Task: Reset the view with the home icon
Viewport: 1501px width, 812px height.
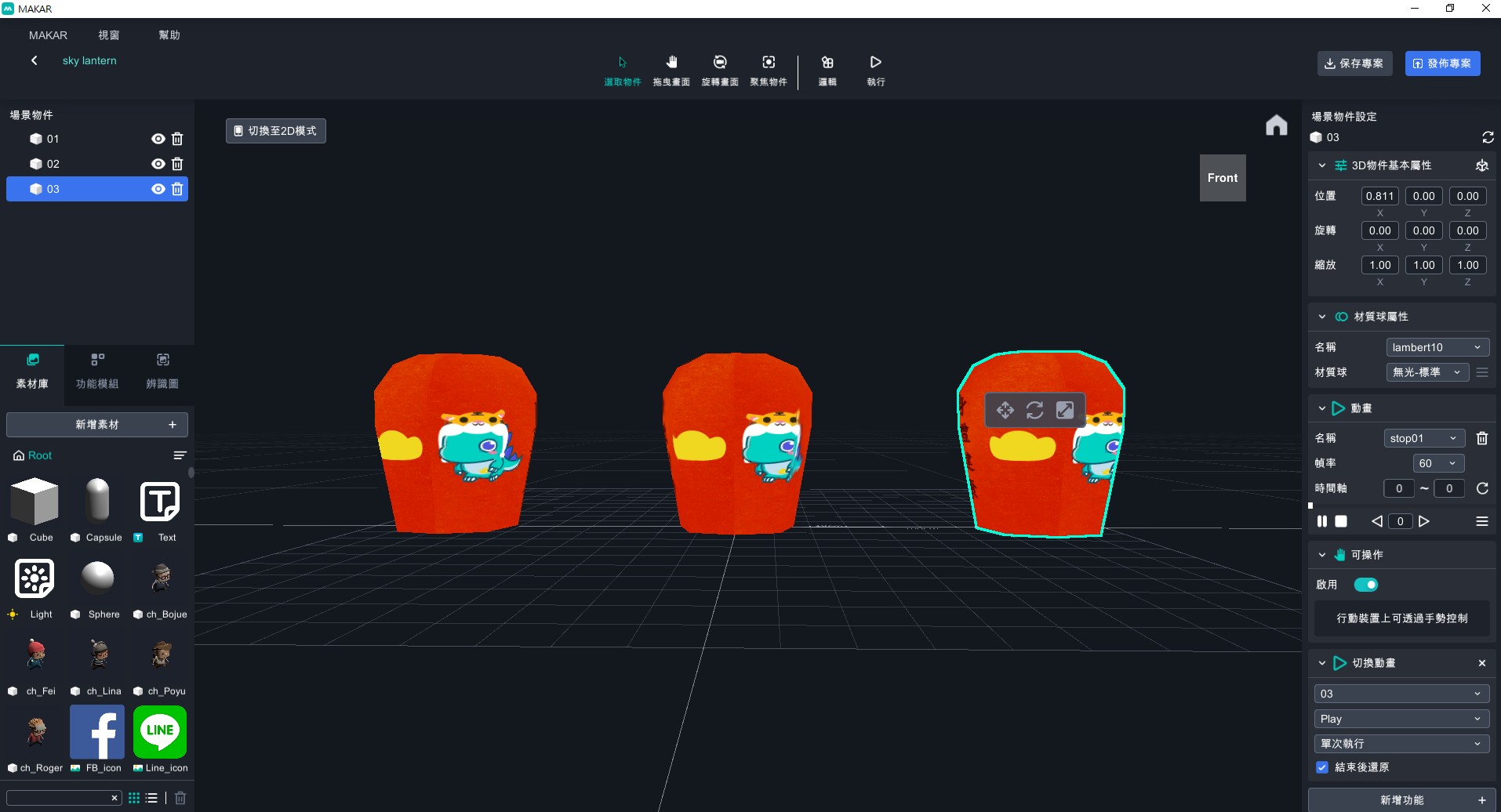Action: (x=1276, y=125)
